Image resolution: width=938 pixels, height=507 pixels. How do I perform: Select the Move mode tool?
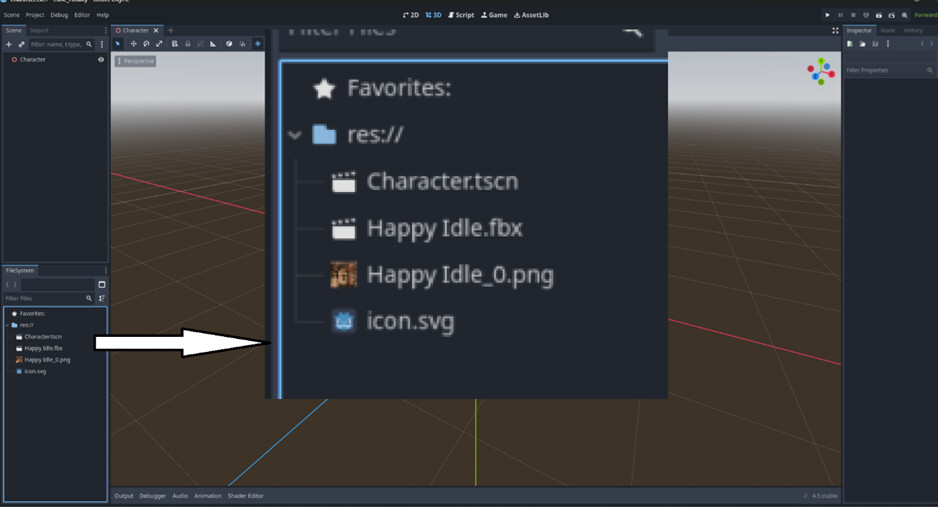(133, 44)
